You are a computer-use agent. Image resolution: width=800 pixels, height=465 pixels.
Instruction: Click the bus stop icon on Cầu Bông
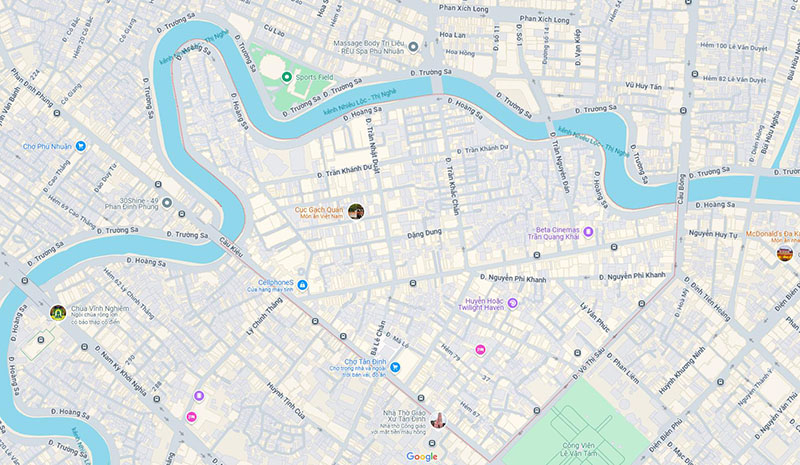click(683, 111)
